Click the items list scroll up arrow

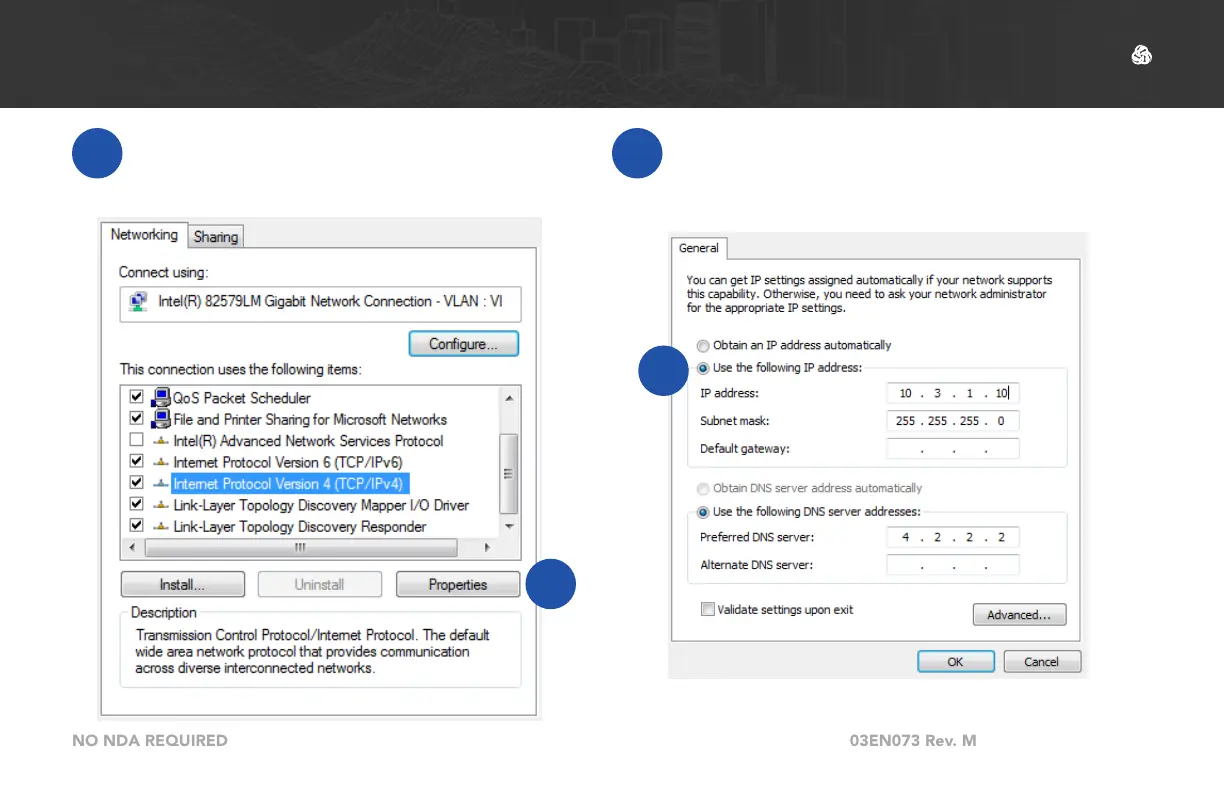click(x=509, y=397)
